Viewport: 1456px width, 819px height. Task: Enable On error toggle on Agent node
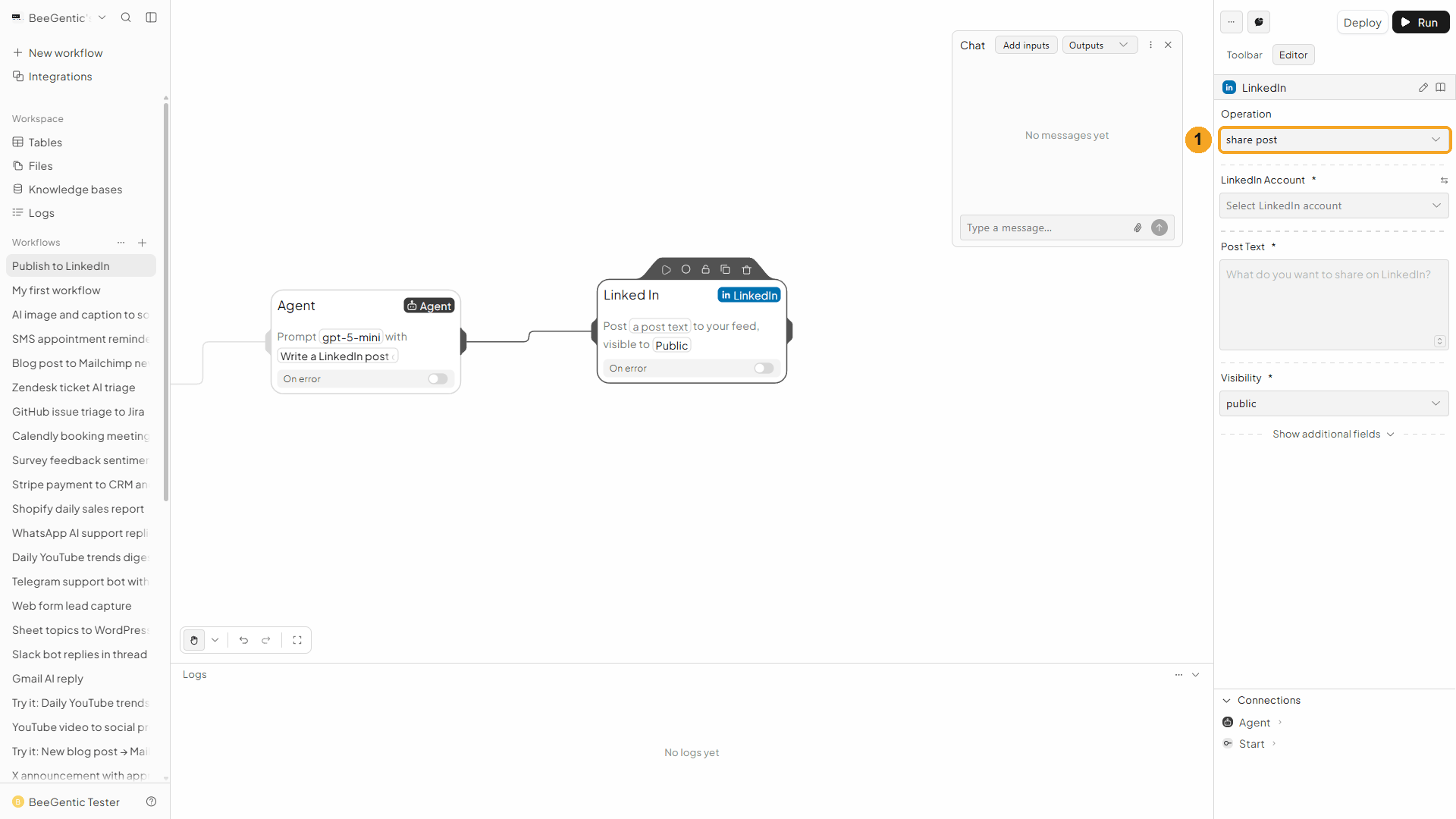point(438,378)
